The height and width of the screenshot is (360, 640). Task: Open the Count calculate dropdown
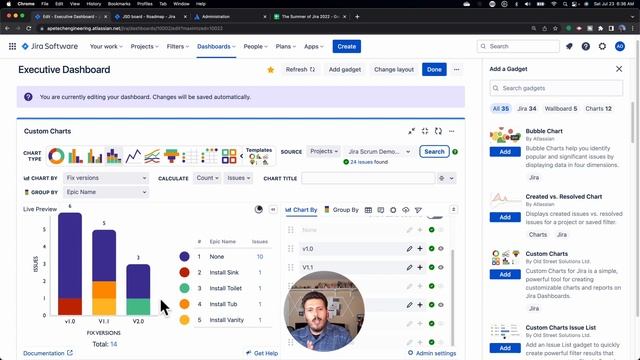(x=207, y=178)
